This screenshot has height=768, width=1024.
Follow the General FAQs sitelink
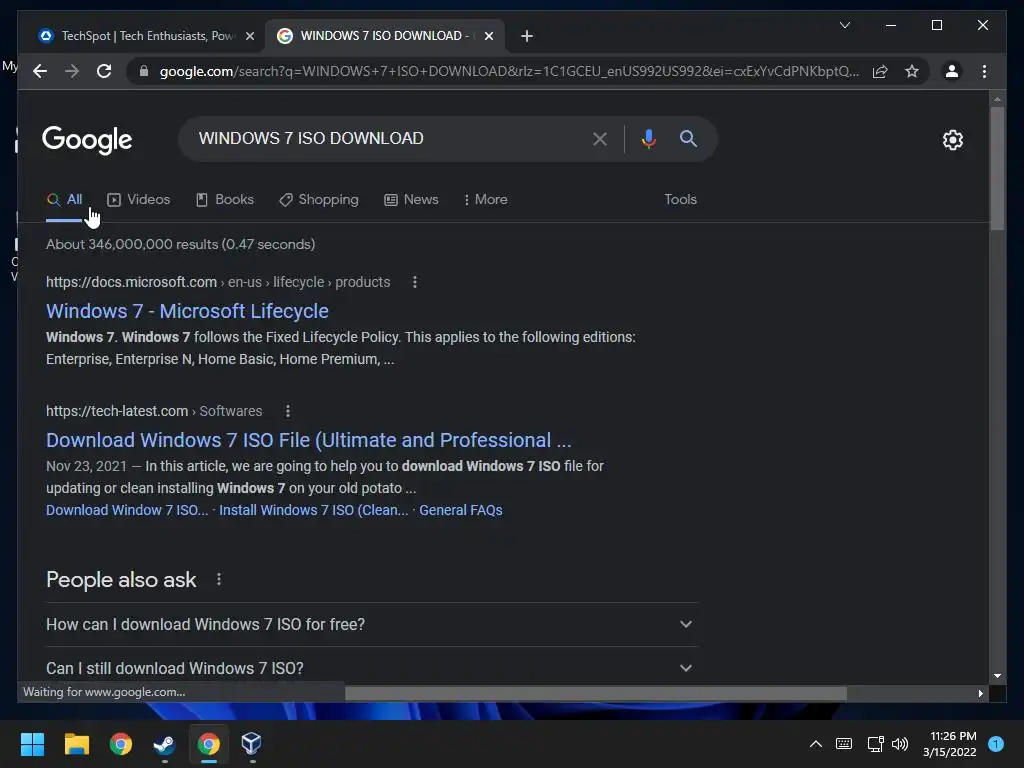[x=461, y=510]
